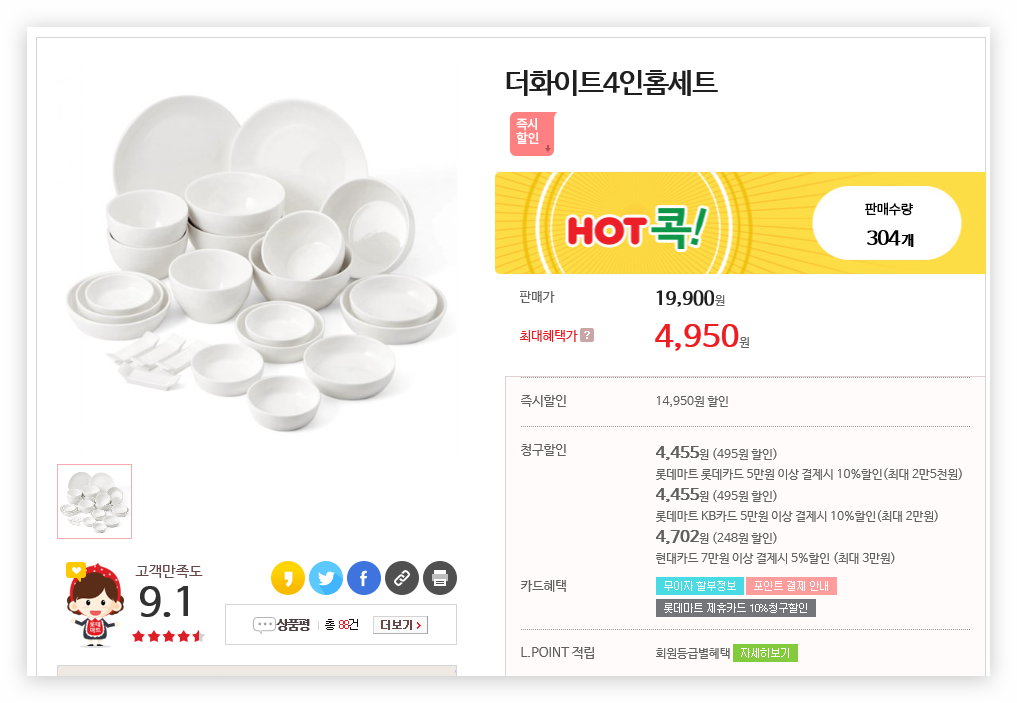This screenshot has height=703, width=1017.
Task: Open 무이자 할부정보 card benefit
Action: (698, 586)
